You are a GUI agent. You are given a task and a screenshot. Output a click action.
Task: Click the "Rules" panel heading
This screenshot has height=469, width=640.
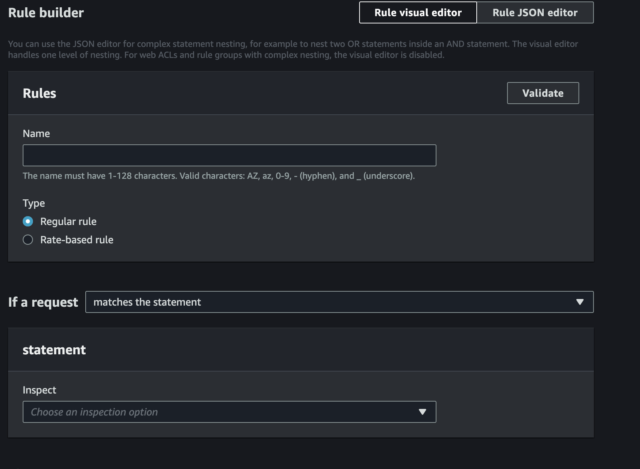(39, 93)
